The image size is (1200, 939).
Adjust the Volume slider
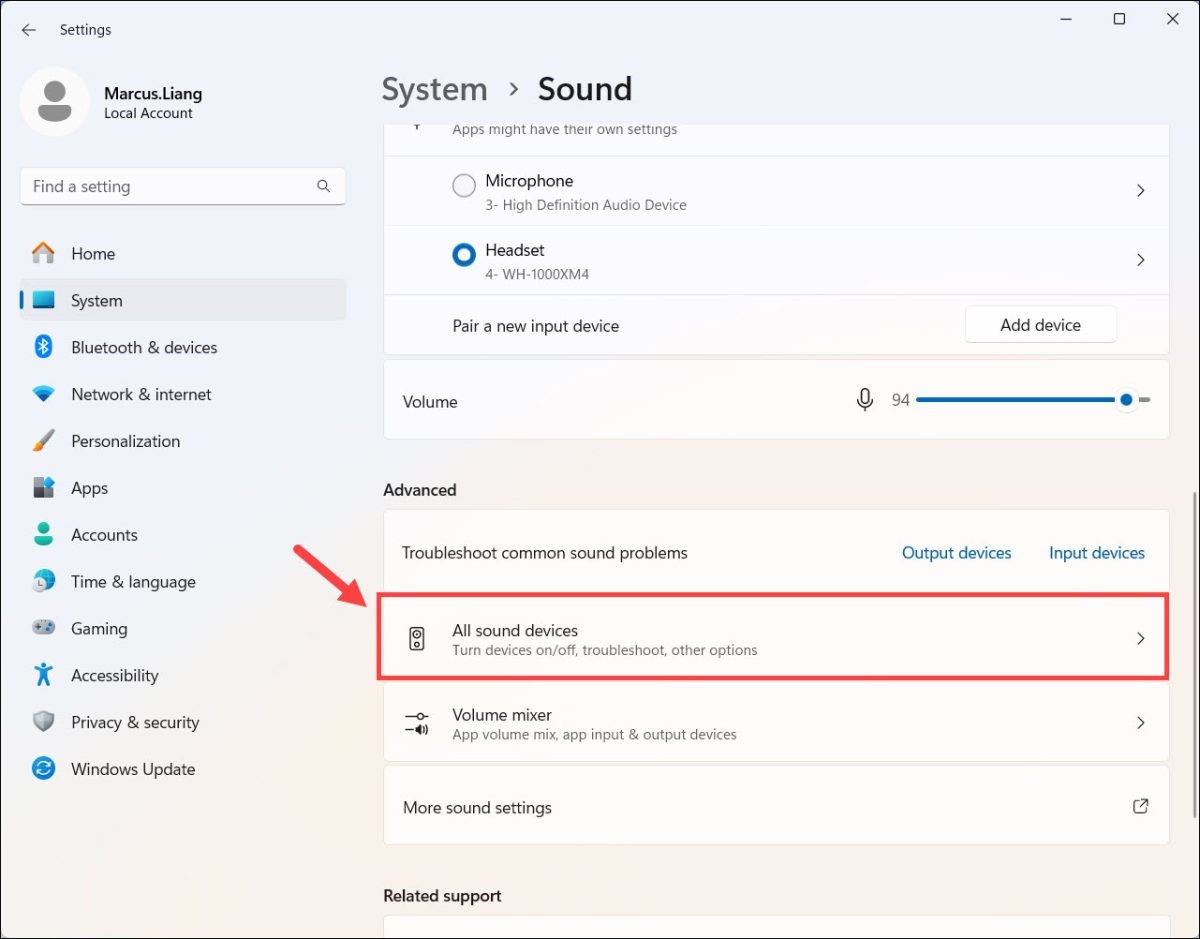(x=1126, y=399)
